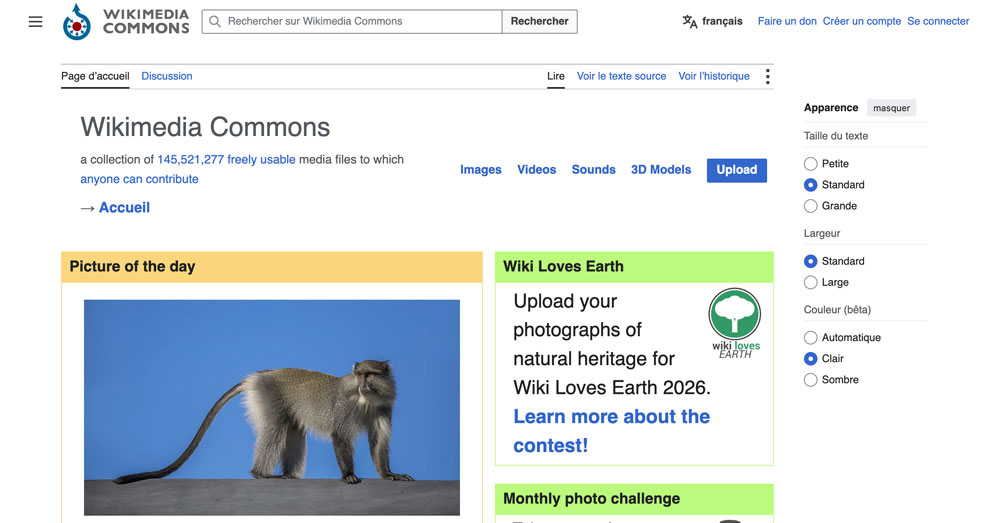Viewport: 1000px width, 523px height.
Task: Open the hamburger main menu
Action: (x=36, y=21)
